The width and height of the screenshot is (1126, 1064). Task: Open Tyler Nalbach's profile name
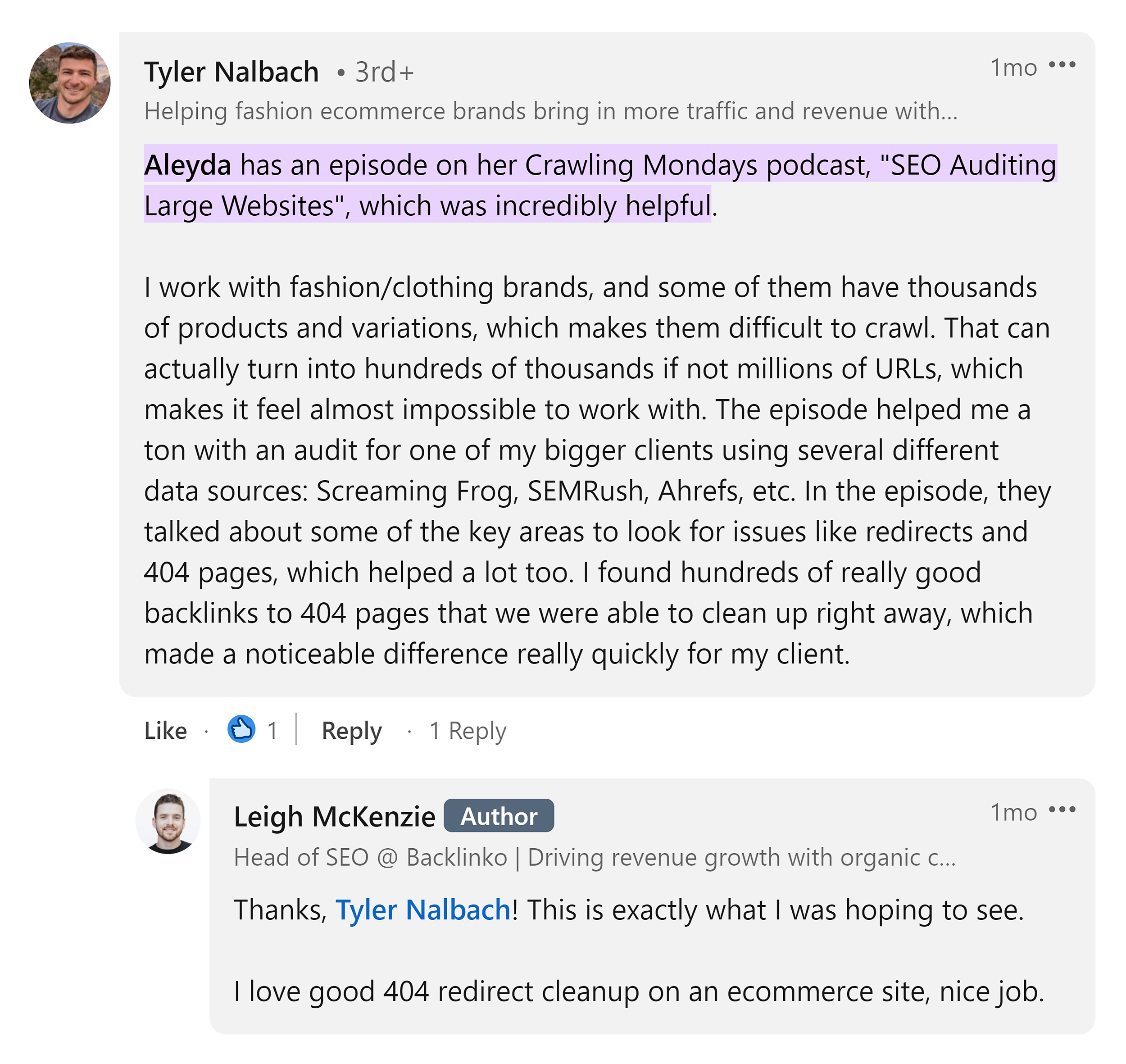click(x=232, y=71)
